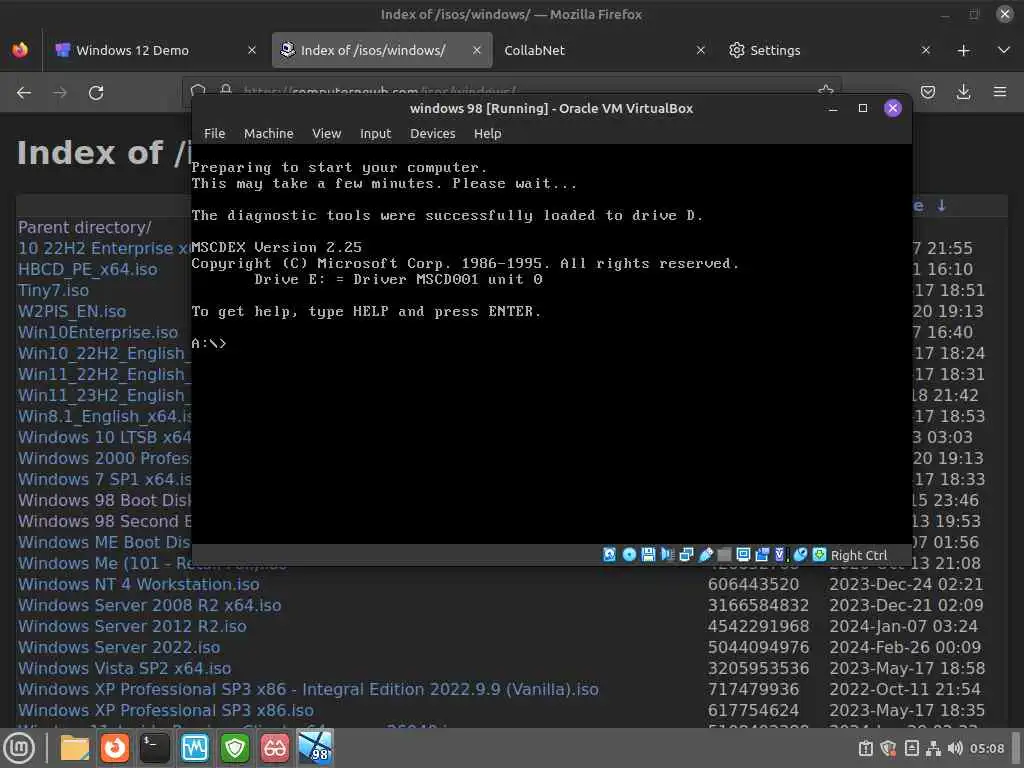The image size is (1024, 768).
Task: Open the Windows Server 2008 R2 x64.iso link
Action: [x=150, y=605]
